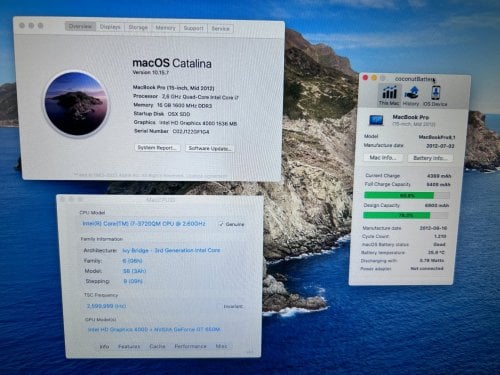Switch to the Cache tab in MacCPUID
The image size is (500, 375).
(157, 346)
